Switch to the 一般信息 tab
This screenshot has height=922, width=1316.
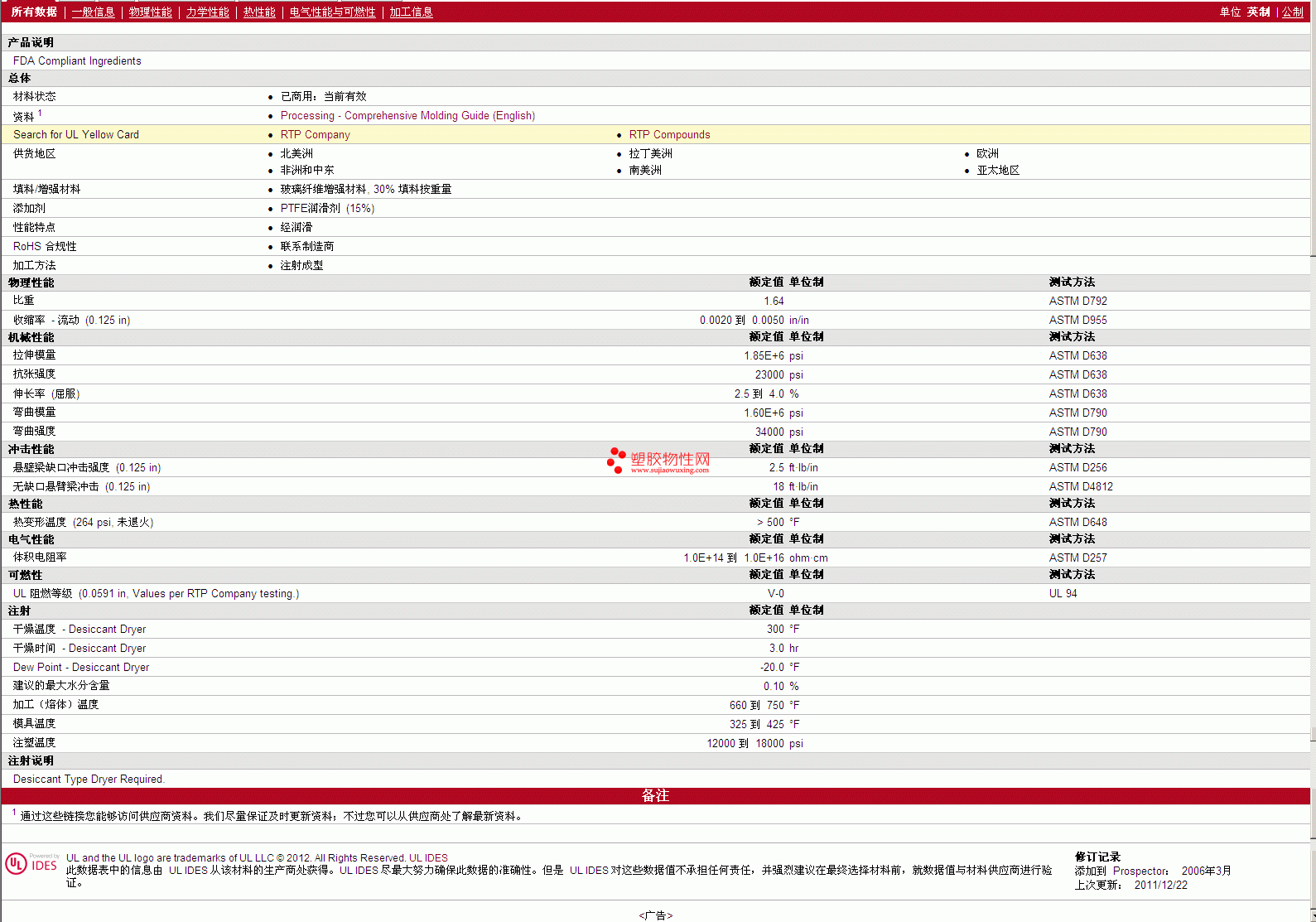point(93,12)
